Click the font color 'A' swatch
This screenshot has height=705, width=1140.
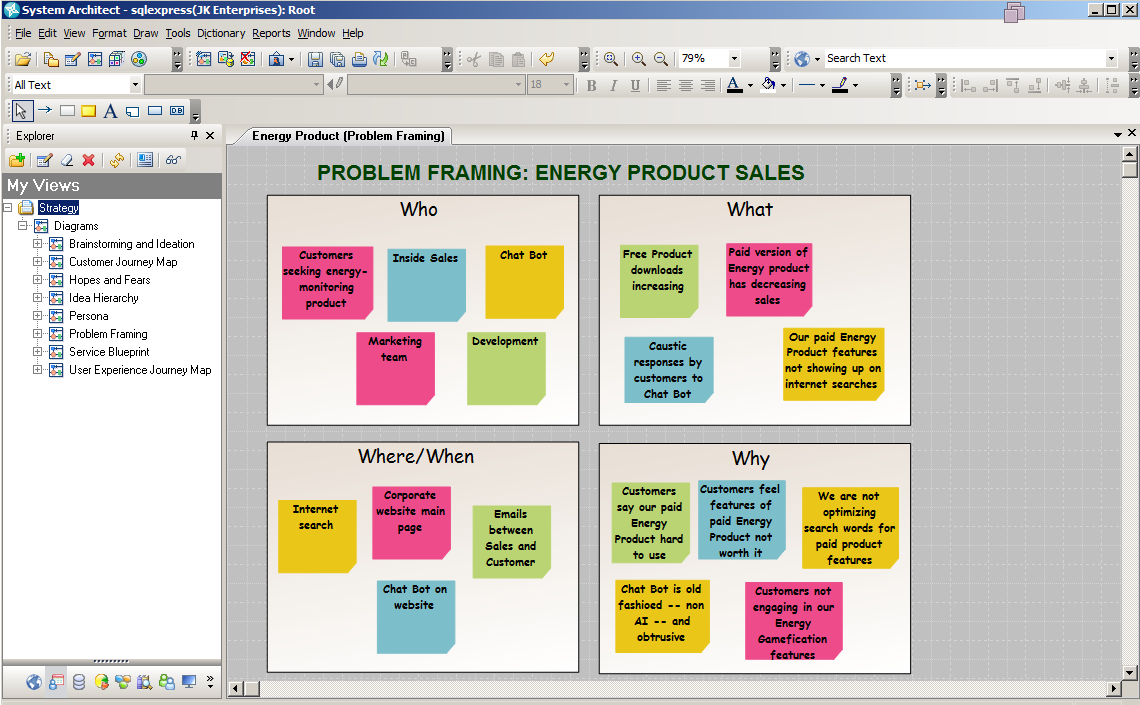point(734,86)
